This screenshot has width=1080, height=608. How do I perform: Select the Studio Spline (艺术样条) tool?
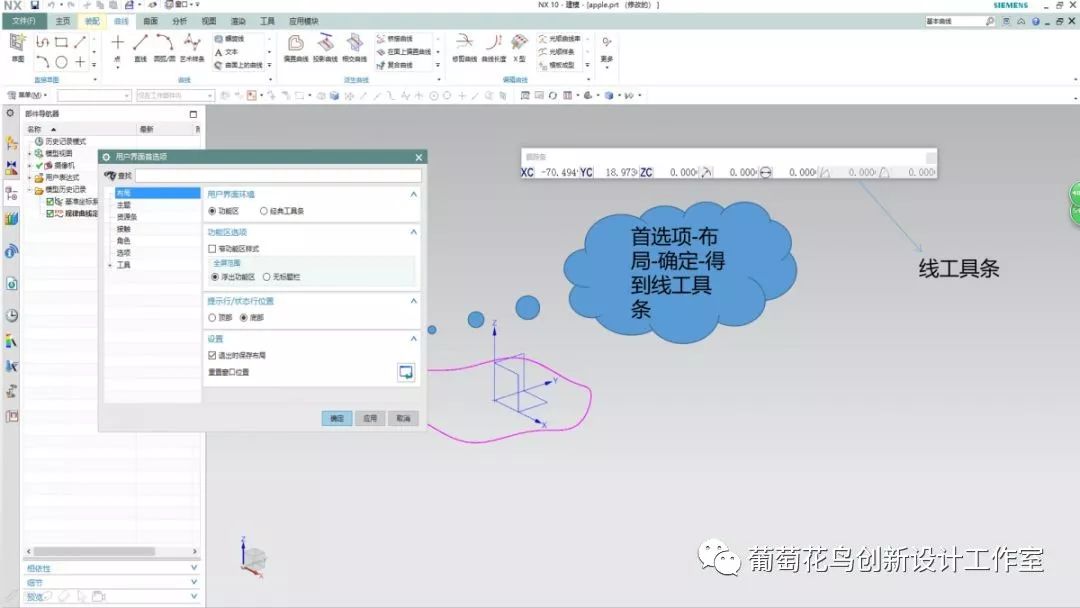[192, 48]
